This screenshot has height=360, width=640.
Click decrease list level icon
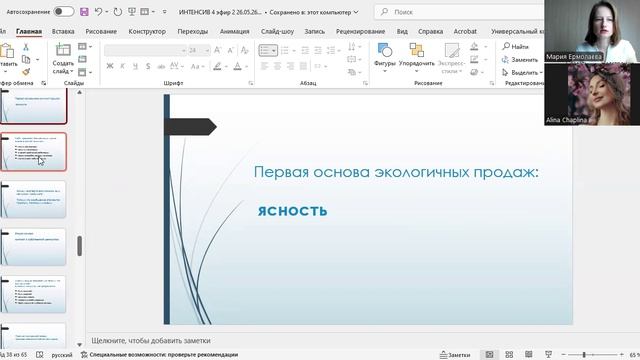tap(305, 50)
